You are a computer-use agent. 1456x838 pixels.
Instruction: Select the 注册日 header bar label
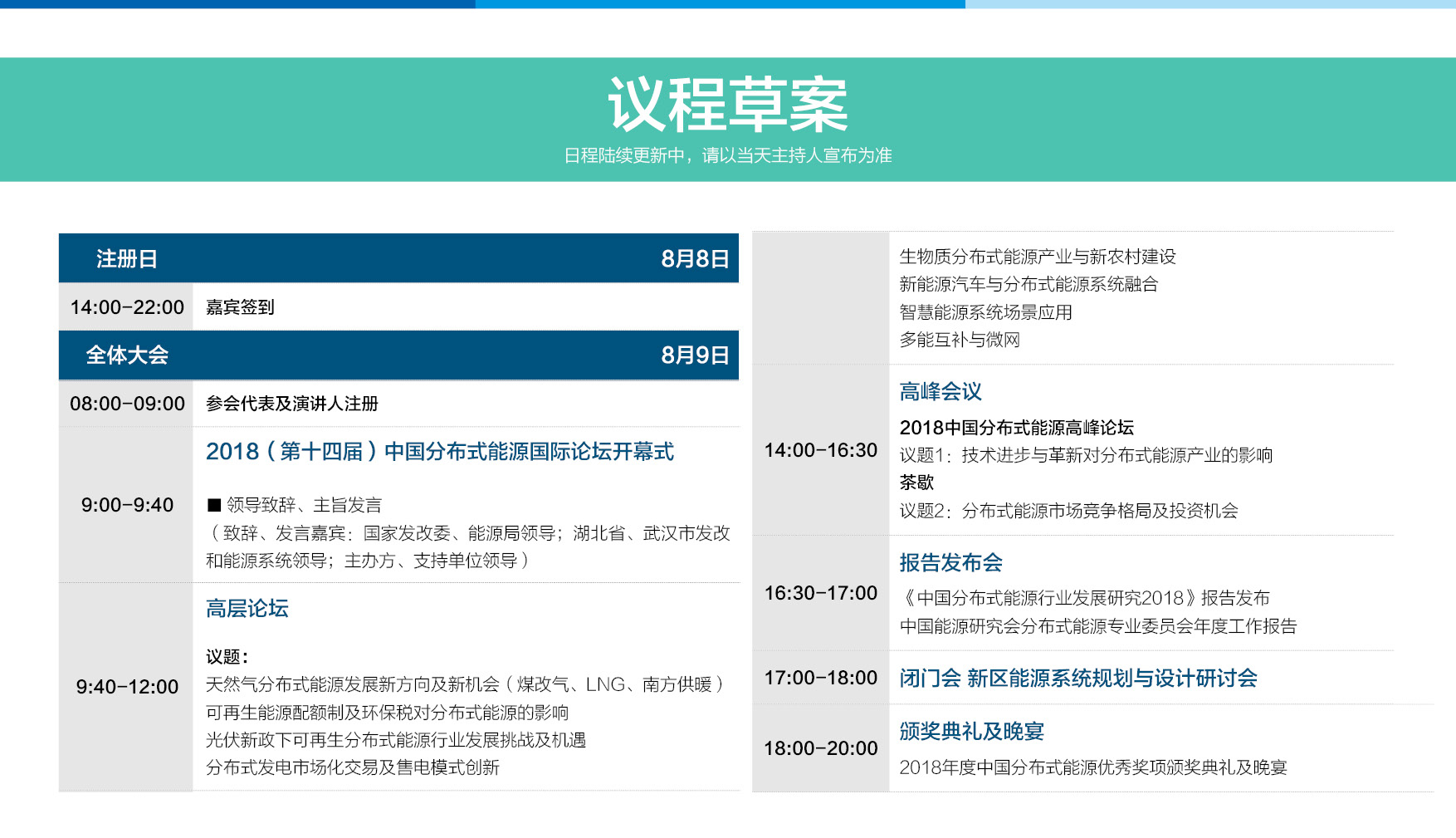(126, 259)
